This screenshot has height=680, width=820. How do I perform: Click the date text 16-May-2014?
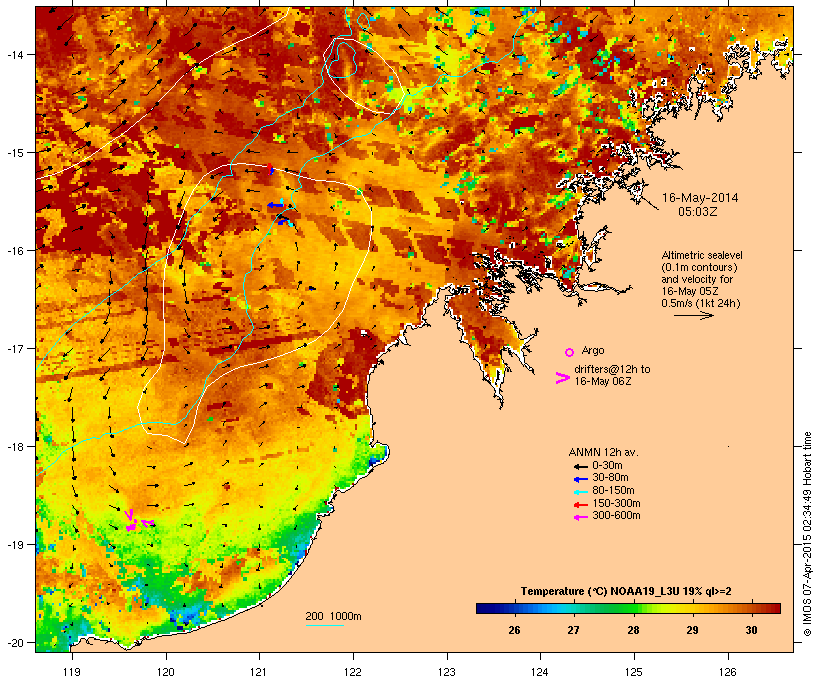700,198
